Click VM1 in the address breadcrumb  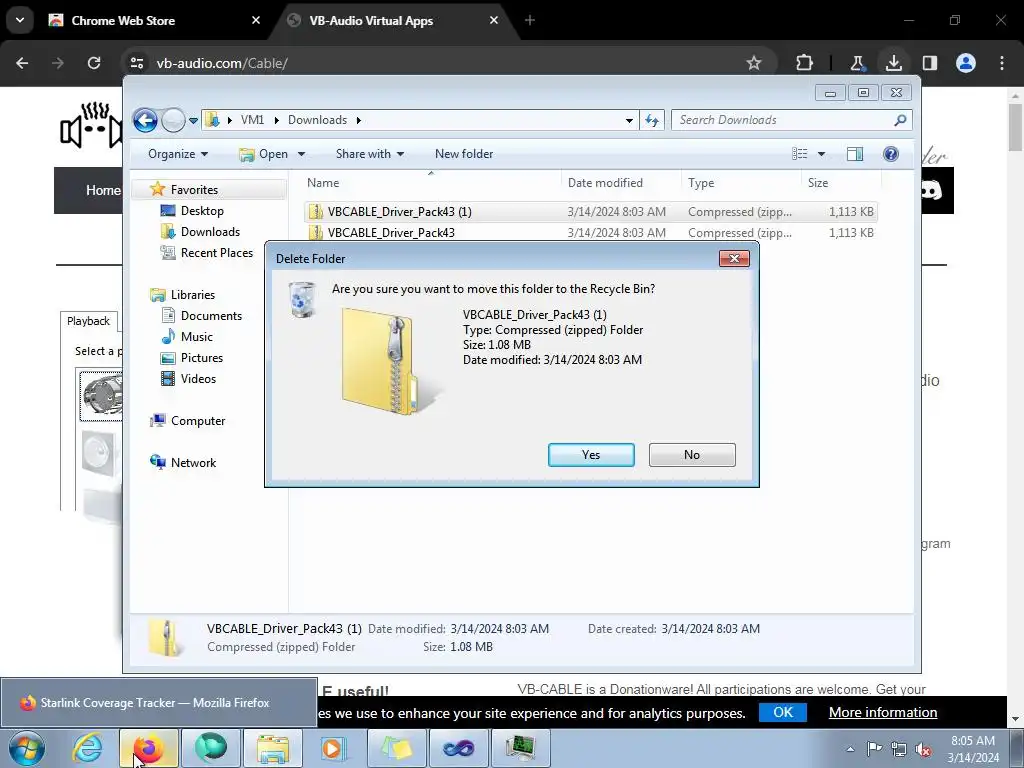coord(252,120)
